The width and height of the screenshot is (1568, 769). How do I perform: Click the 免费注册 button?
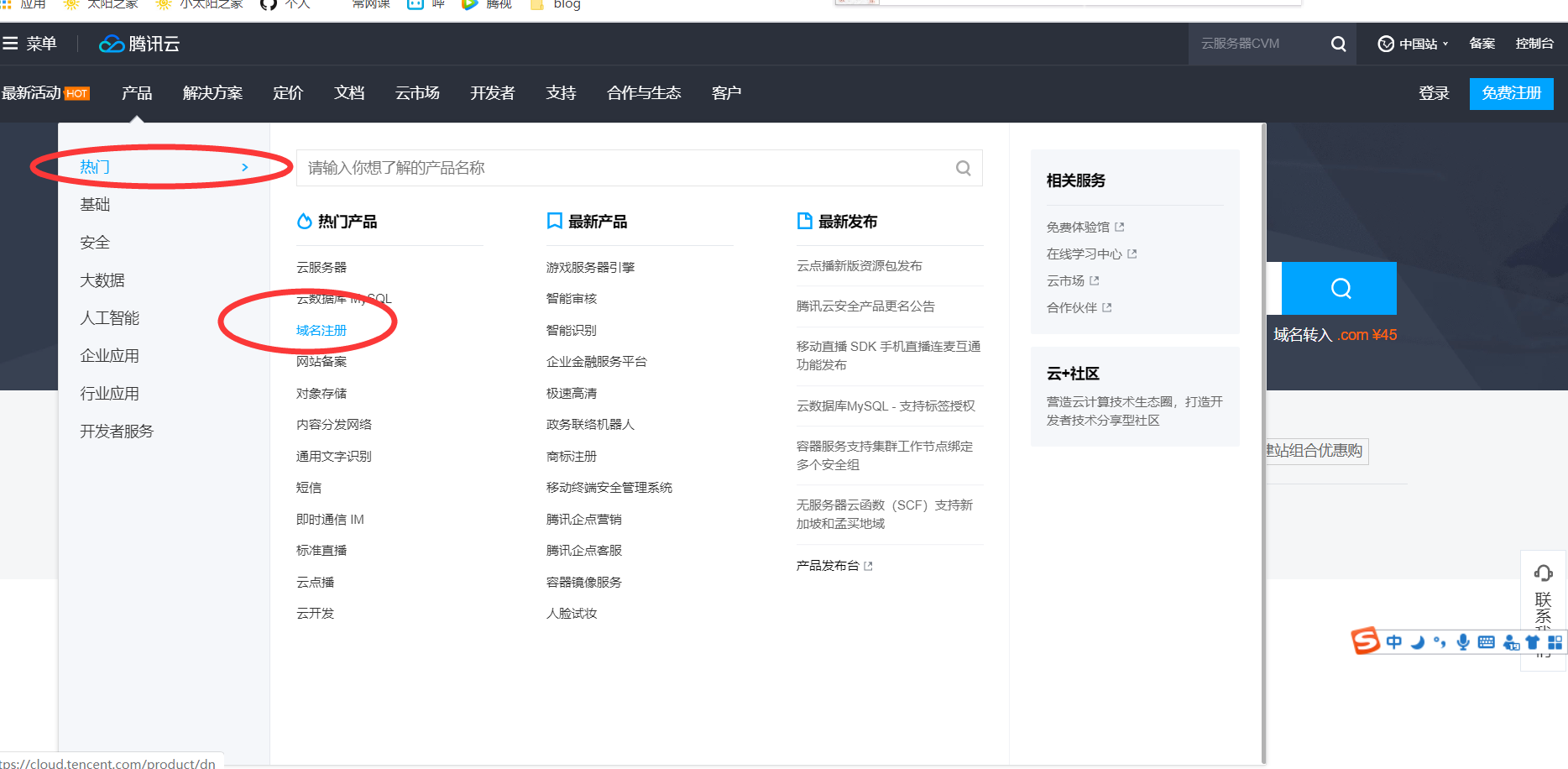coord(1512,93)
